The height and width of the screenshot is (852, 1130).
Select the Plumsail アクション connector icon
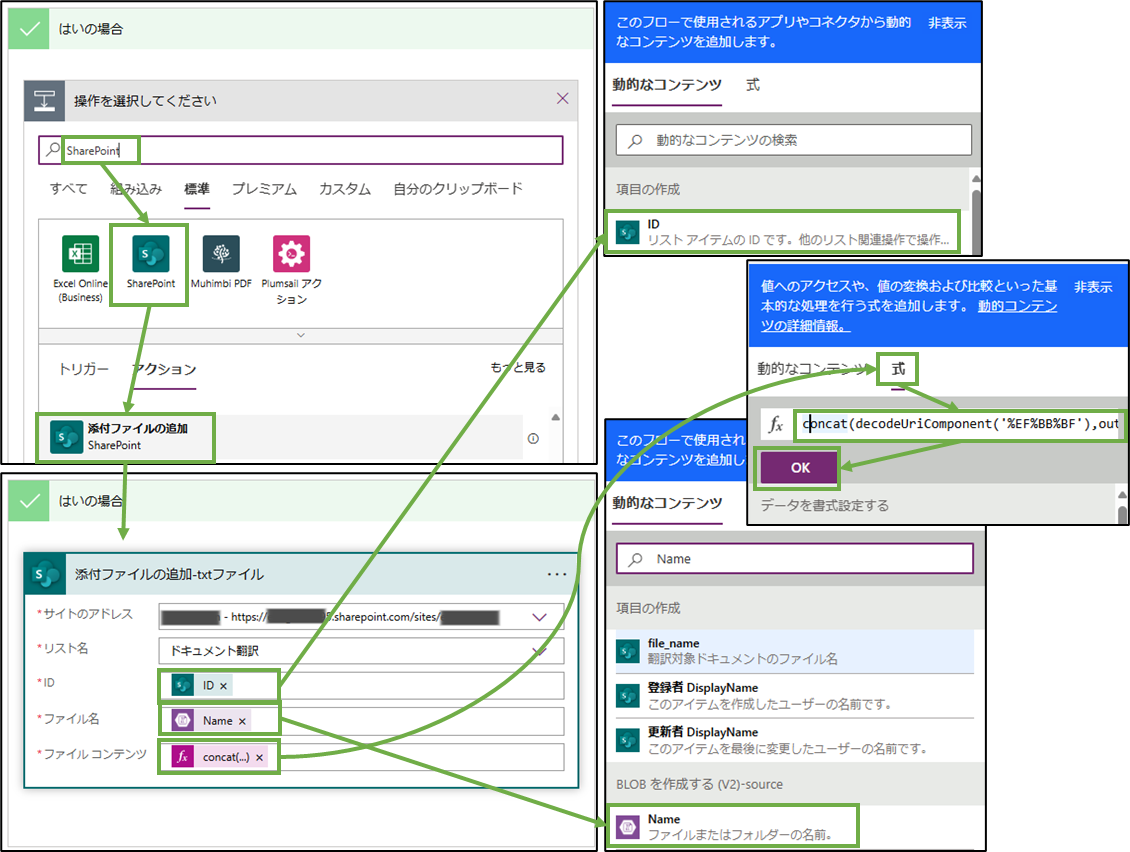pos(291,254)
